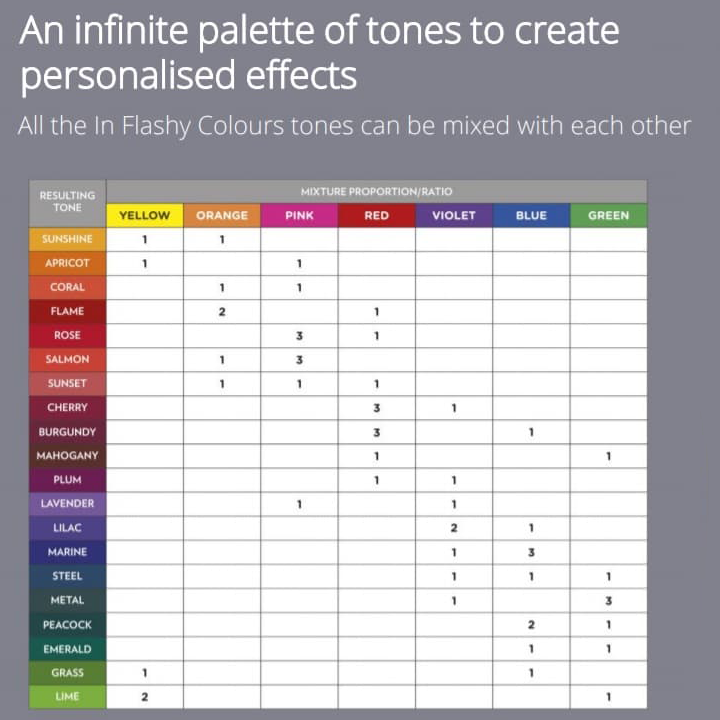This screenshot has width=720, height=720.
Task: Click the Blue column header swatch
Action: coord(531,215)
